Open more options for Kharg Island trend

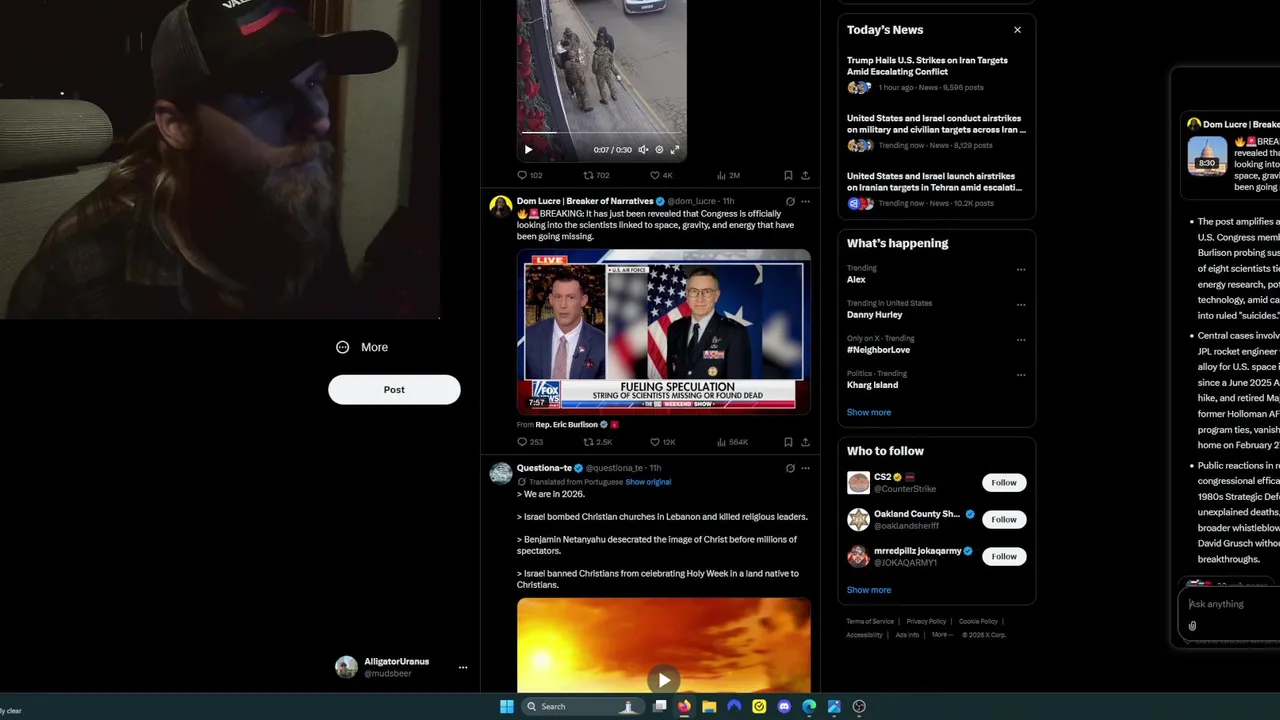(1021, 375)
